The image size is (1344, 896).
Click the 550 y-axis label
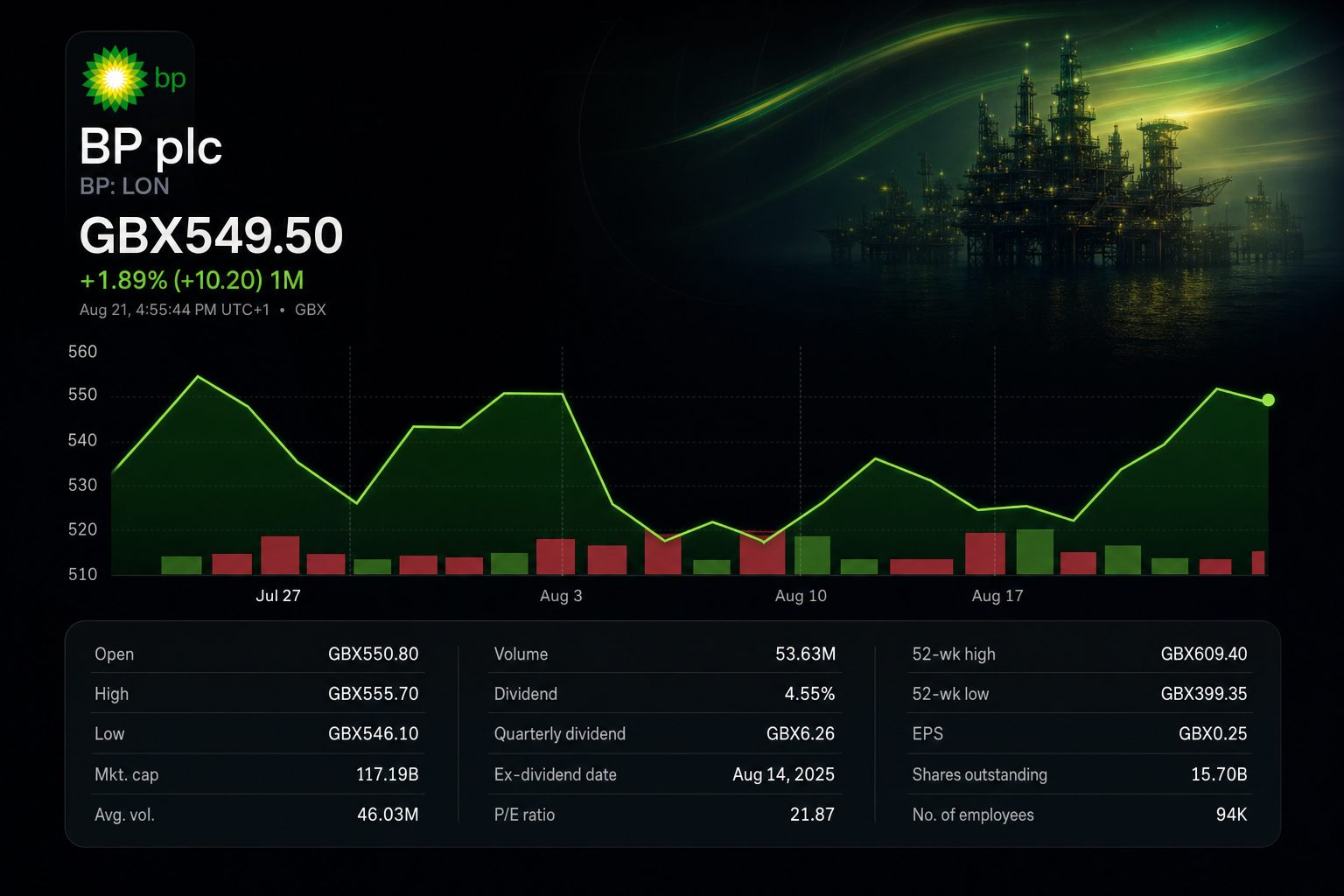[x=82, y=395]
